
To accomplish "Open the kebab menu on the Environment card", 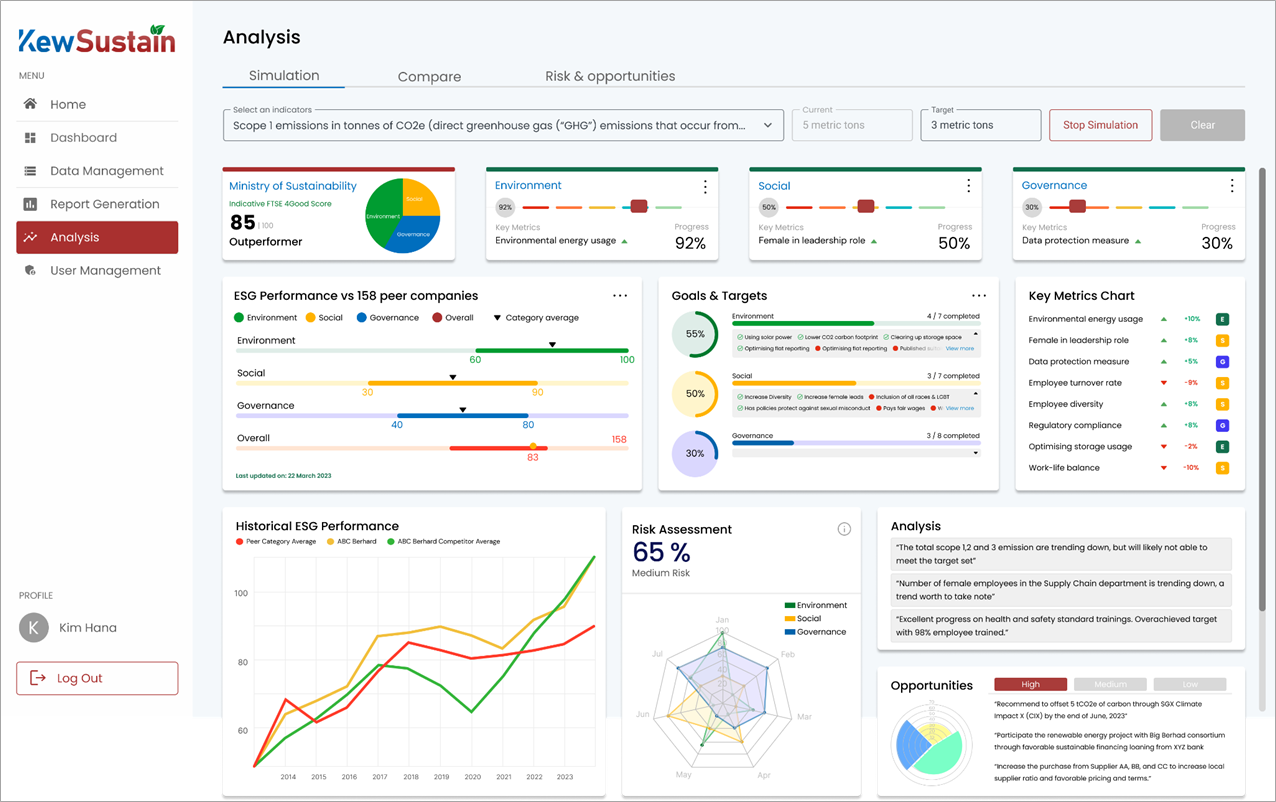I will click(x=705, y=186).
